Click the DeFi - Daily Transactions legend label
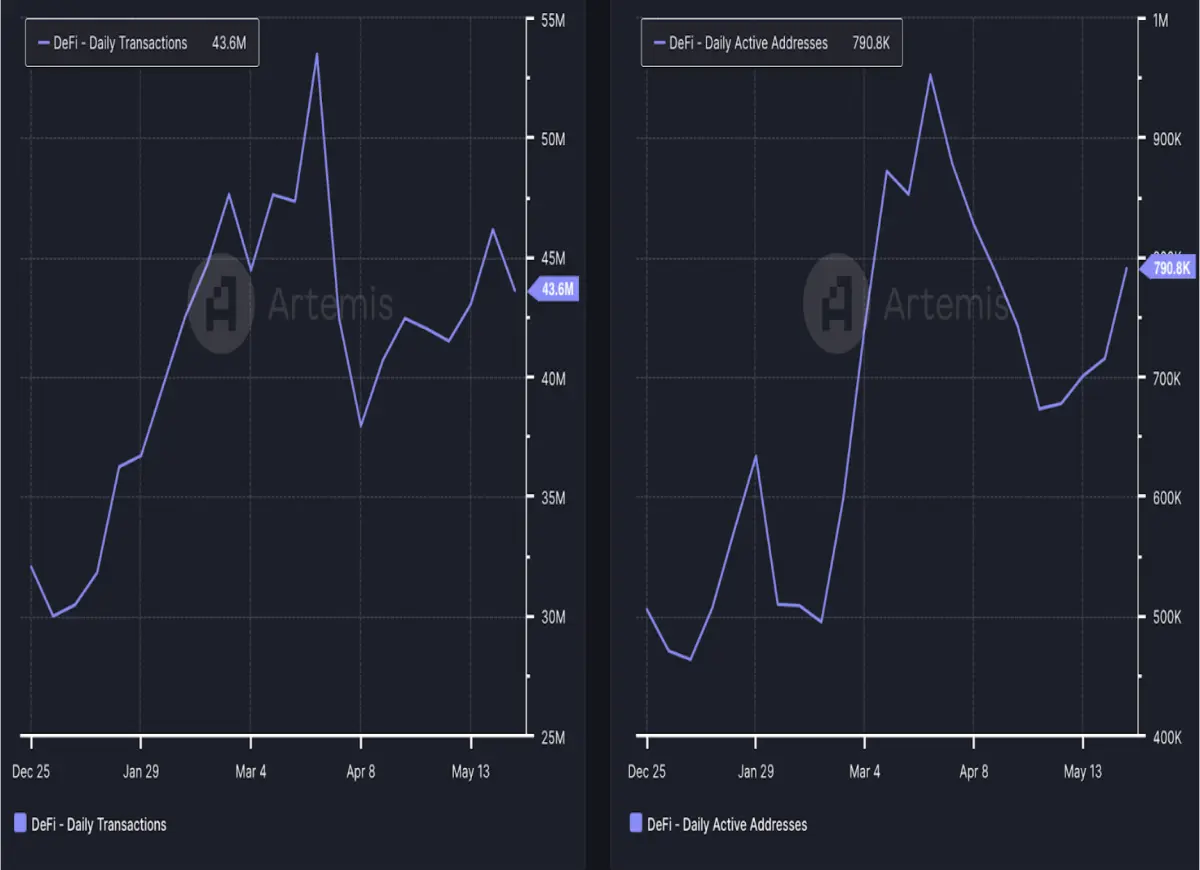Screen dimensions: 1200x870 (x=99, y=824)
